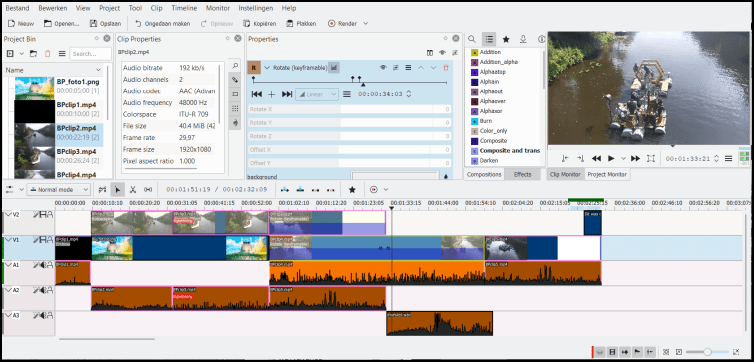The height and width of the screenshot is (362, 754).
Task: Toggle keyframe graph button beside Rotate label
Action: tap(334, 68)
